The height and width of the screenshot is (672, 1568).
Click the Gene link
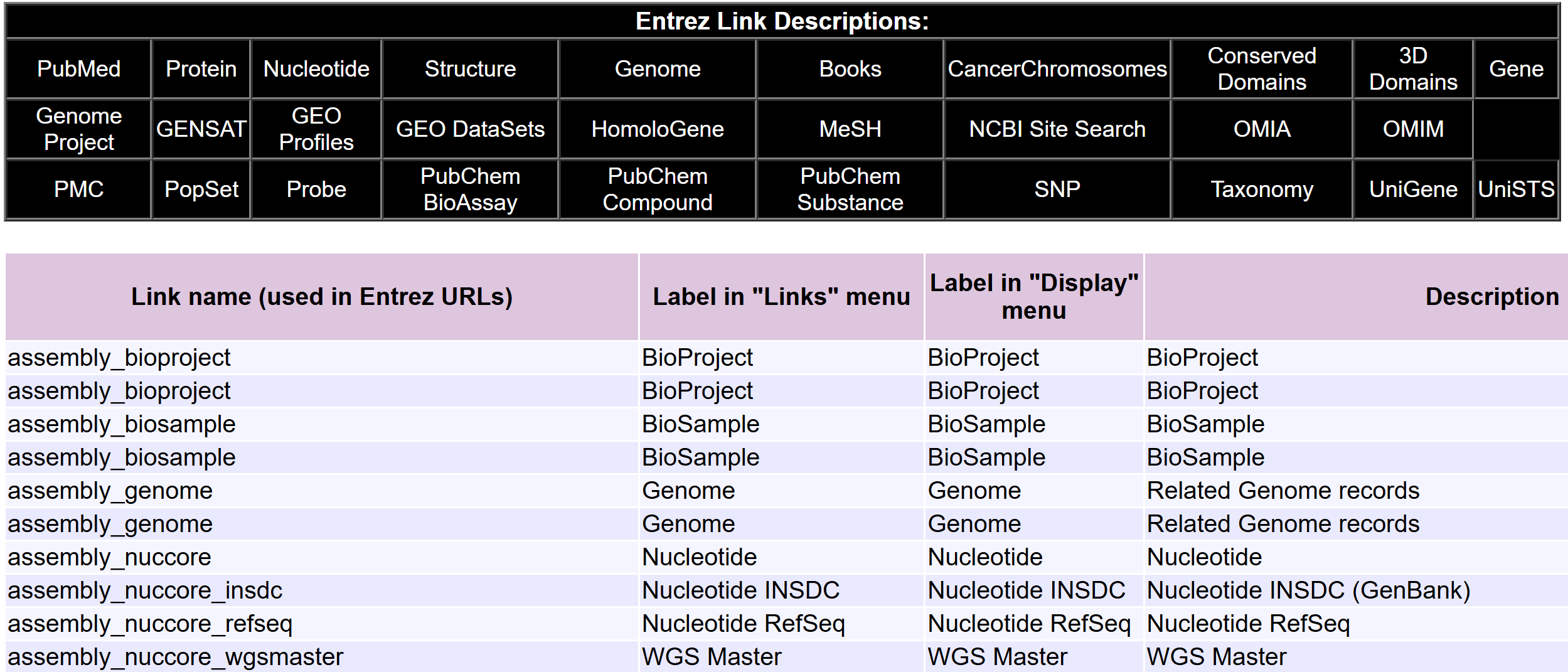click(x=1516, y=69)
